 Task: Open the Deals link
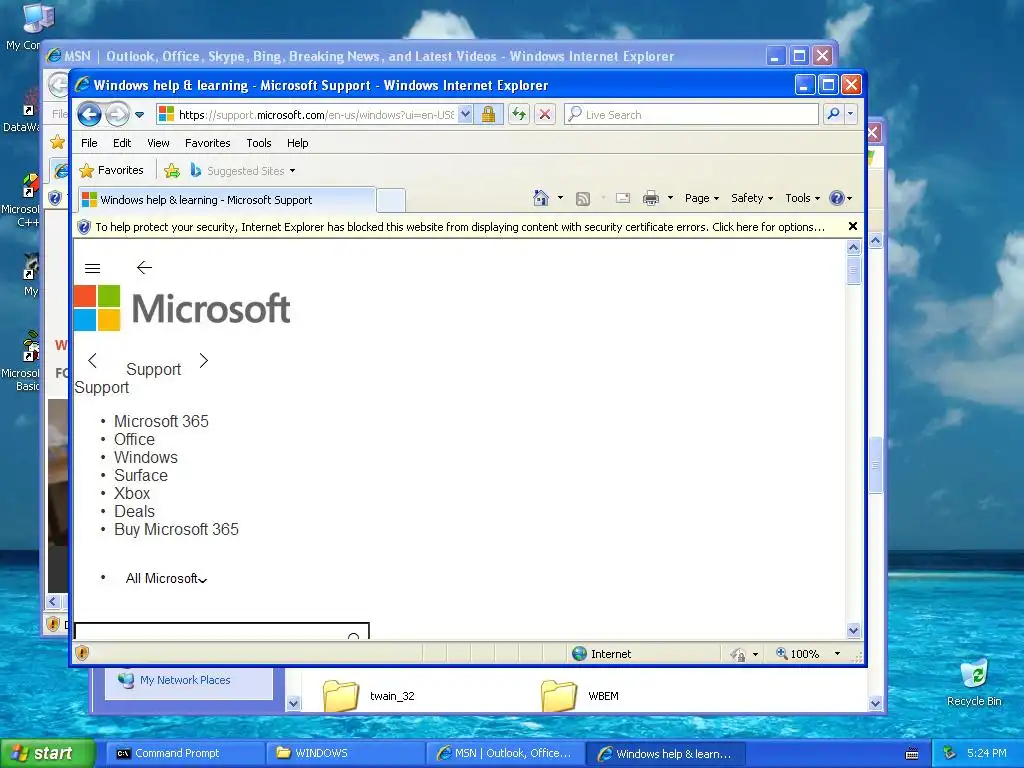pyautogui.click(x=135, y=511)
